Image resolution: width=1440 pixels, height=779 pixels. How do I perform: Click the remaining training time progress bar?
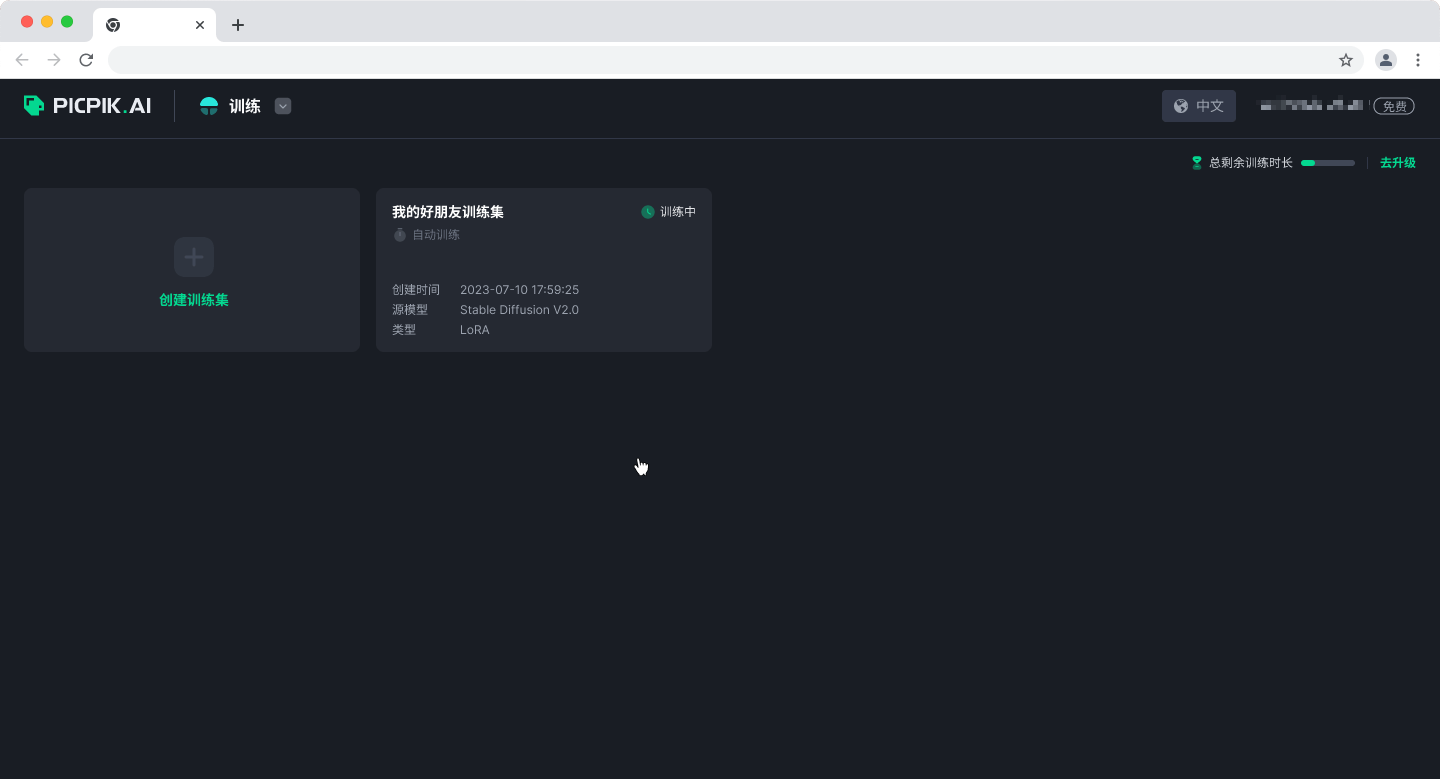(1327, 163)
